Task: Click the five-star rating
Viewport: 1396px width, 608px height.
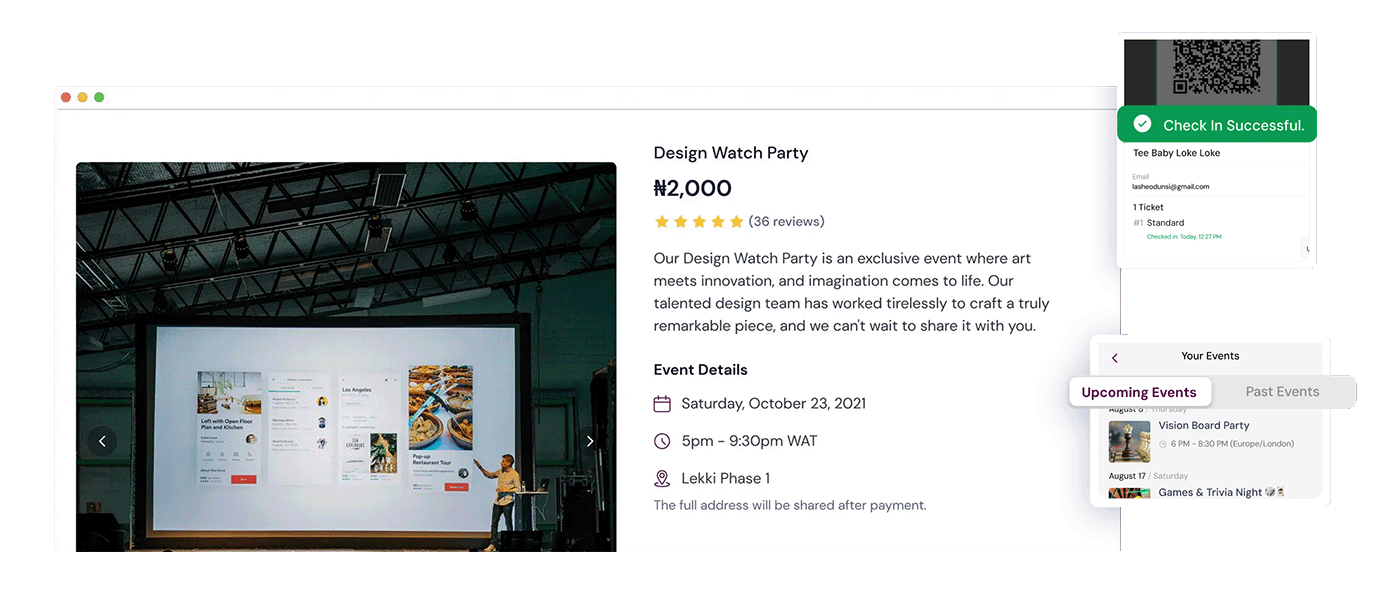Action: pos(699,222)
